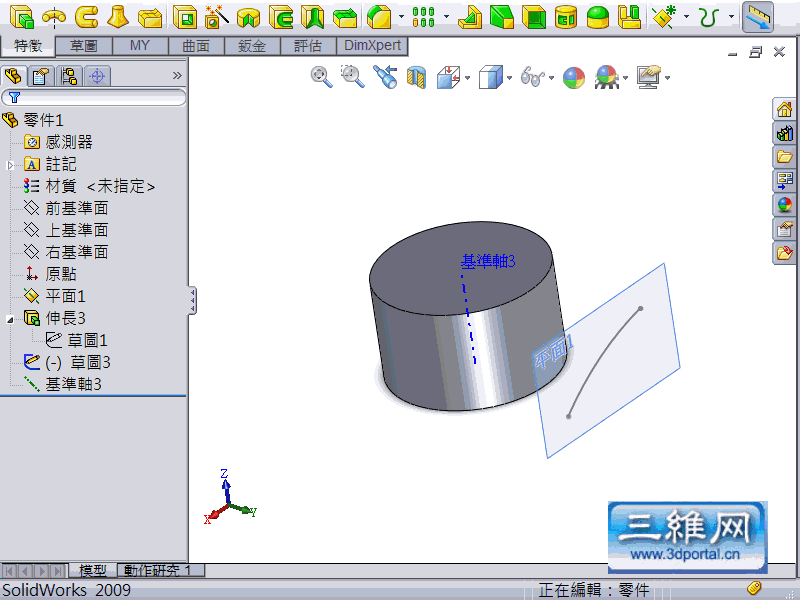Collapse the 伸長3 tree node
Screen dimensions: 800x600
[10, 320]
